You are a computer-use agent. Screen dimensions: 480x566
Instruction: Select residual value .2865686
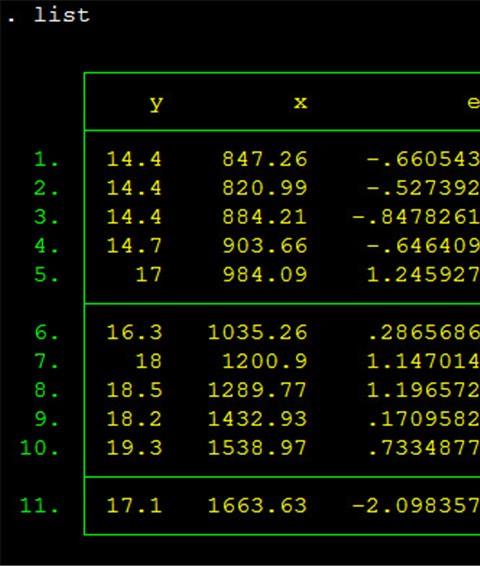pyautogui.click(x=424, y=332)
